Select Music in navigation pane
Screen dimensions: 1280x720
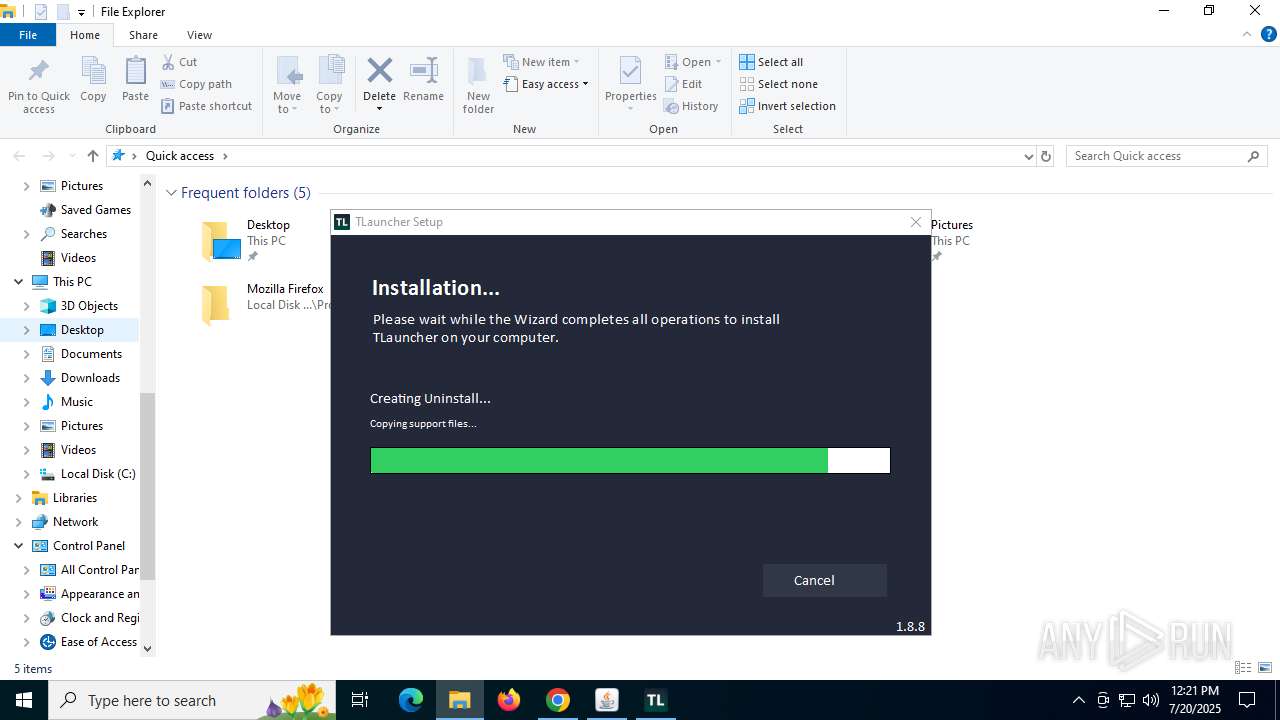[x=76, y=402]
